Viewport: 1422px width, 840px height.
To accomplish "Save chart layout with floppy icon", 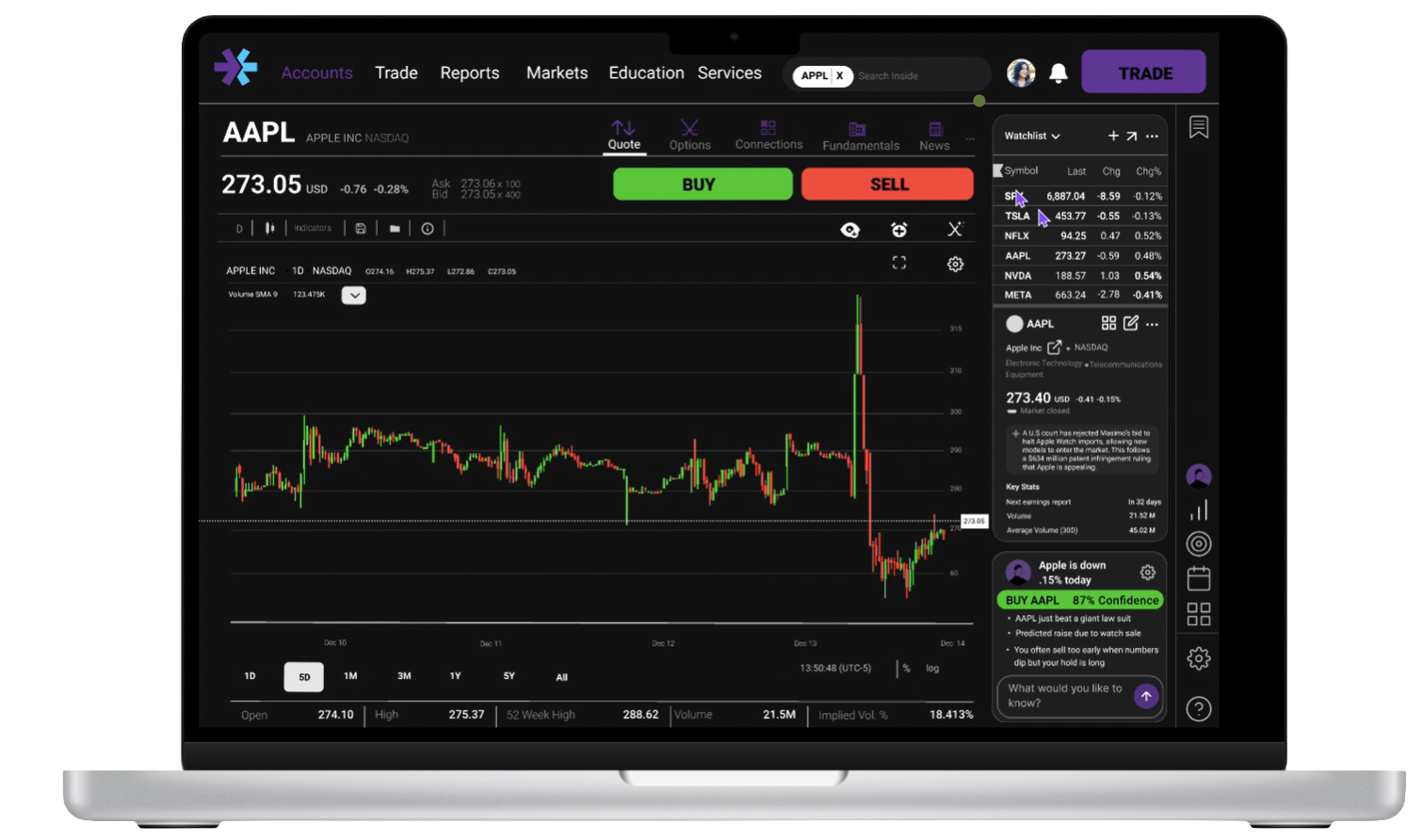I will point(361,228).
